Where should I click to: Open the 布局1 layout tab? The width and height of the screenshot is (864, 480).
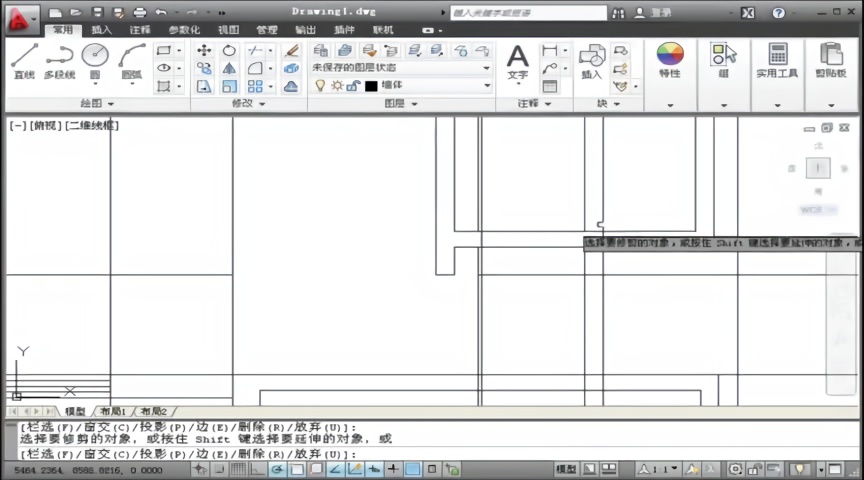pos(113,412)
